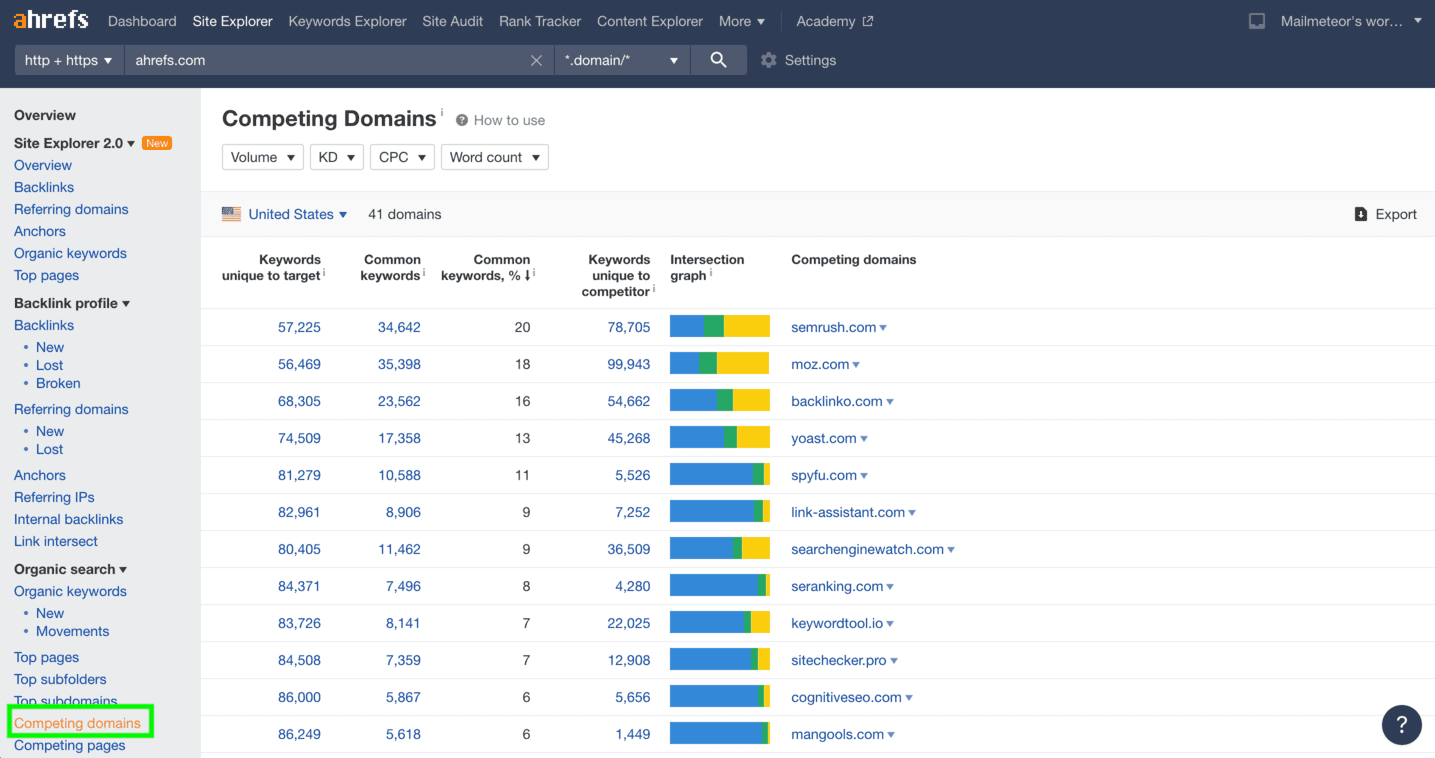Open the Link intersect sidebar link
Screen dimensions: 1435x758
pyautogui.click(x=56, y=541)
